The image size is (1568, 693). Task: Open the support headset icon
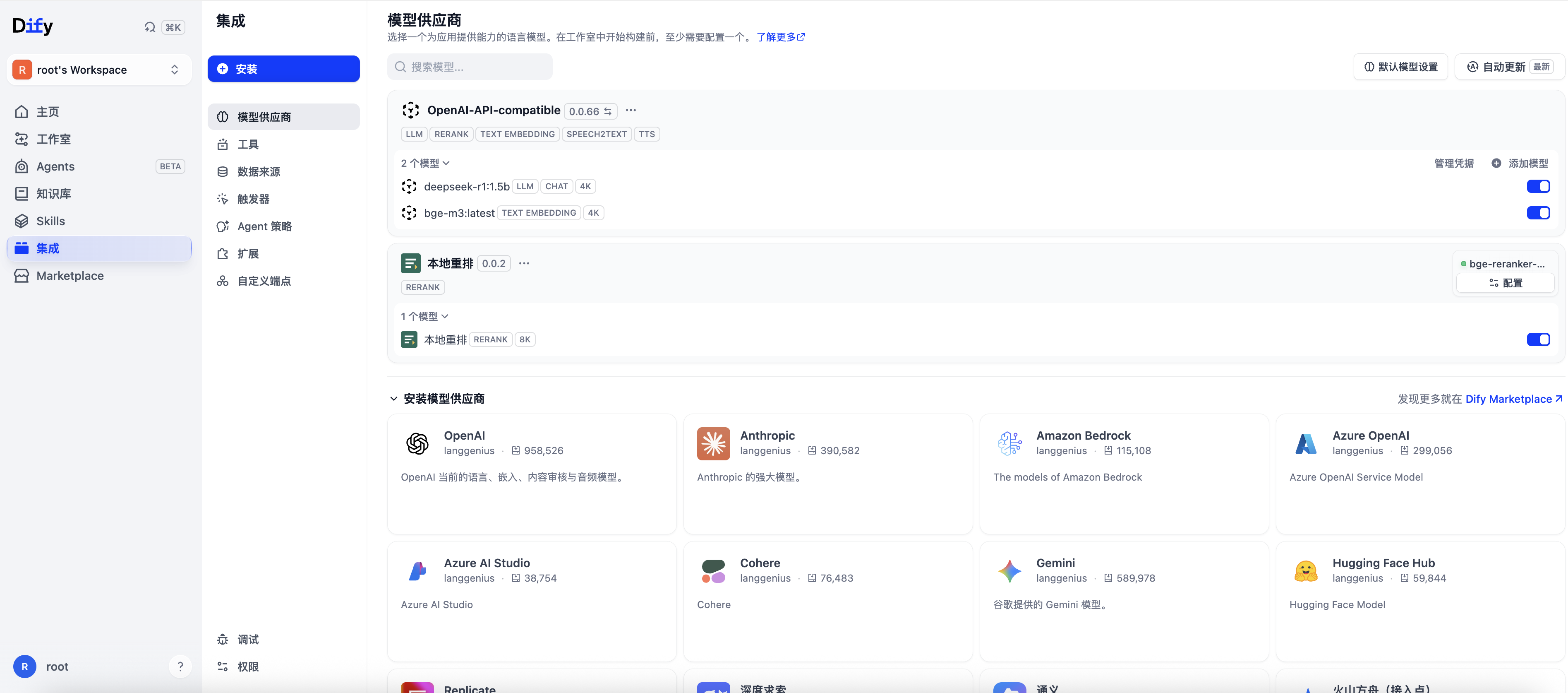150,27
